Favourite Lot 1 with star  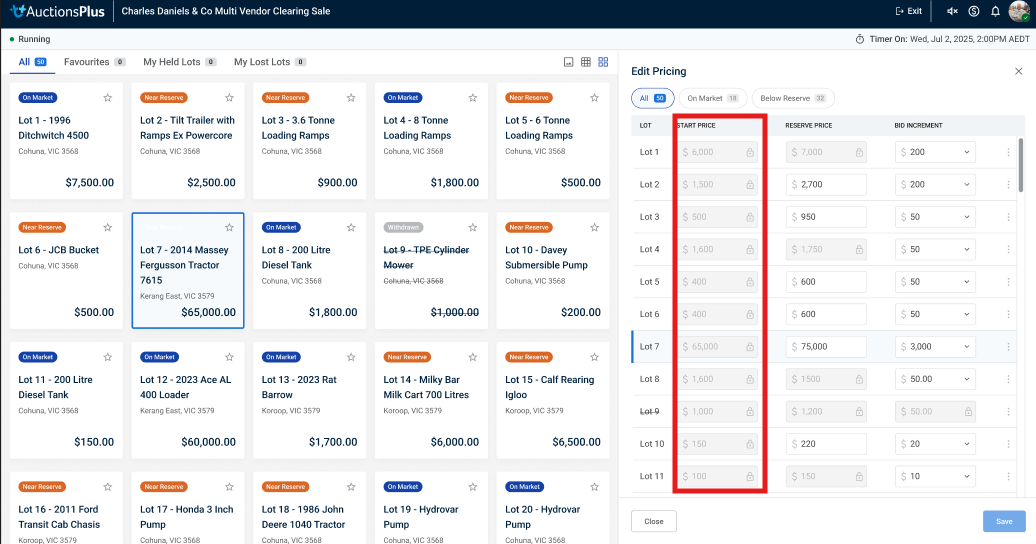pos(107,98)
